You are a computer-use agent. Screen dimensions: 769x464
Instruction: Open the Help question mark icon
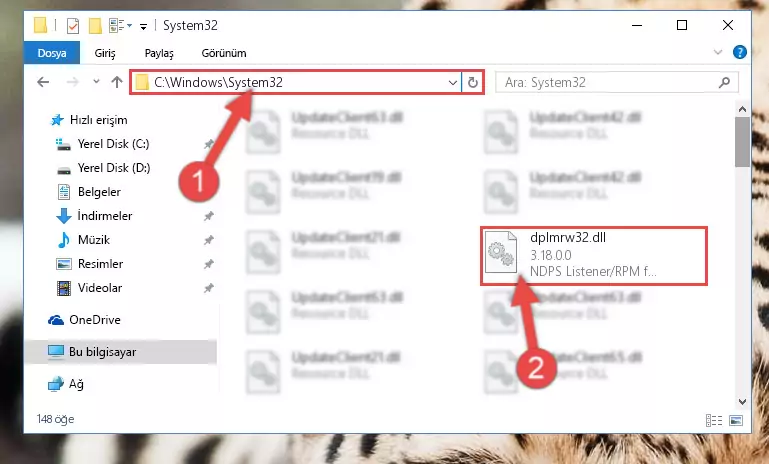coord(739,52)
